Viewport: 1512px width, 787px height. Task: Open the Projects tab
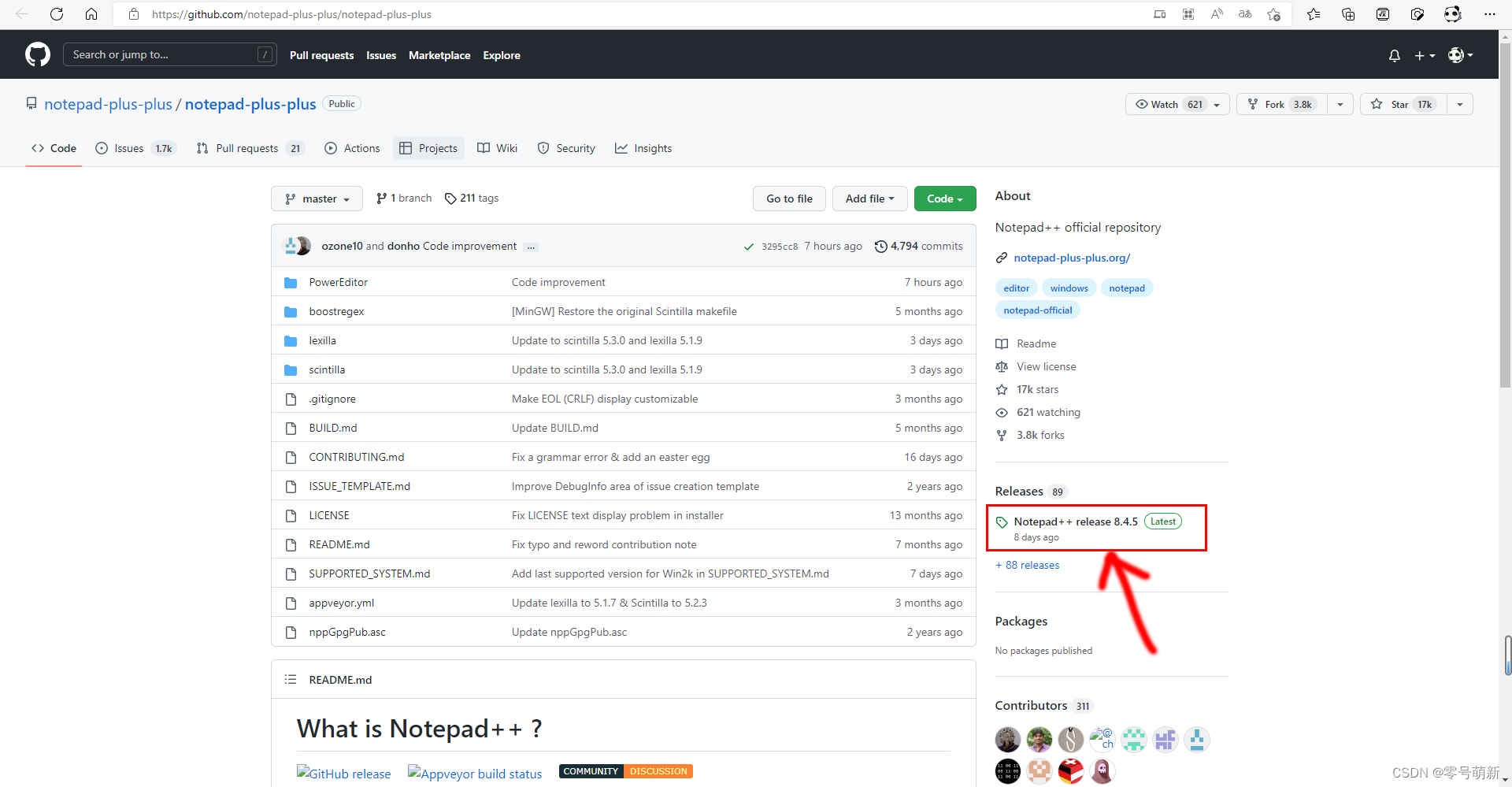coord(428,148)
